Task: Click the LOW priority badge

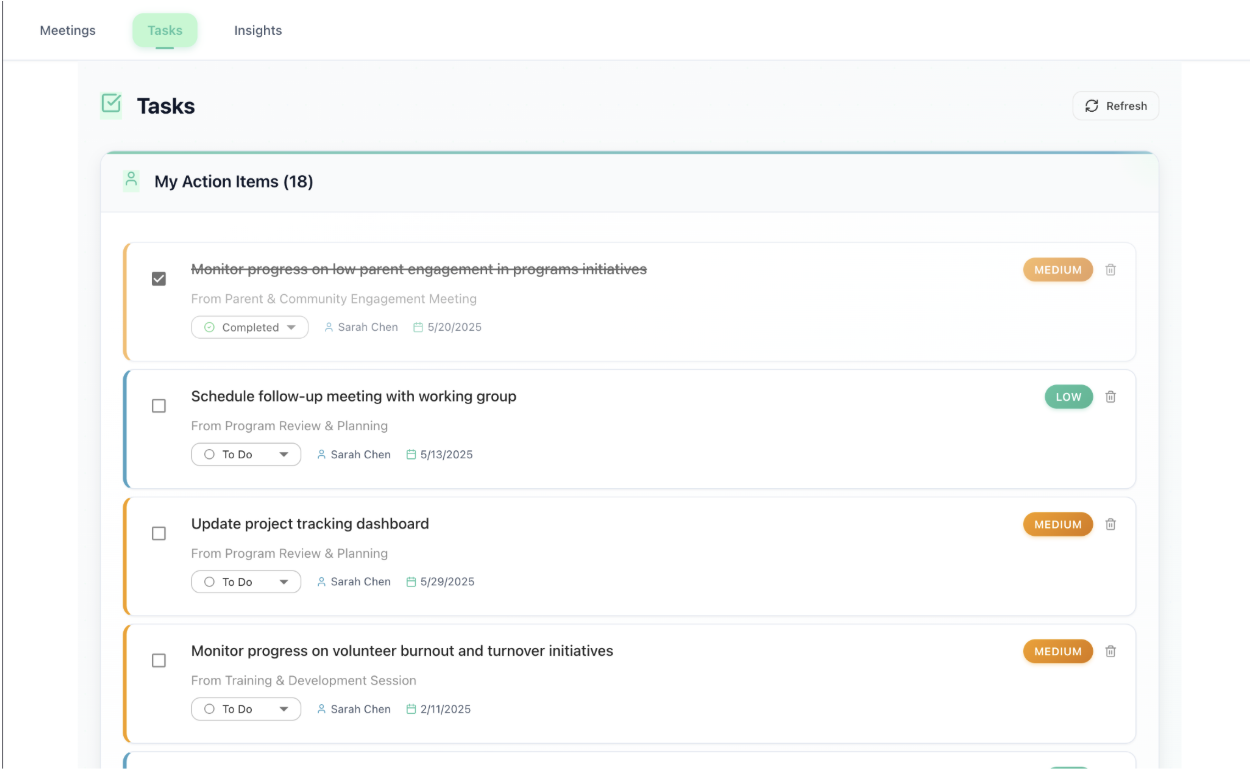Action: [x=1069, y=397]
